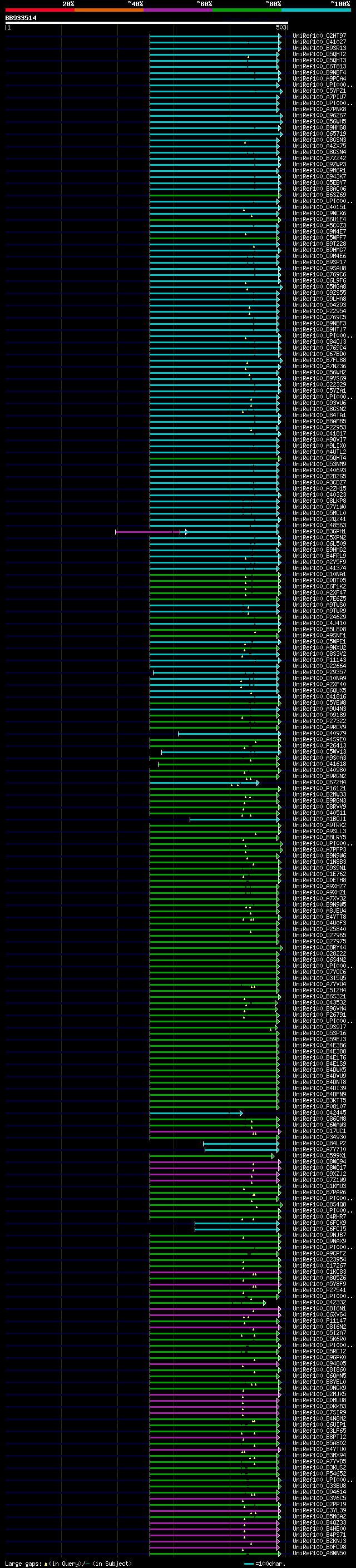This screenshot has width=356, height=1568.
Task: Click the green alignment bar for UniRef100_B6U1E4
Action: [x=215, y=220]
